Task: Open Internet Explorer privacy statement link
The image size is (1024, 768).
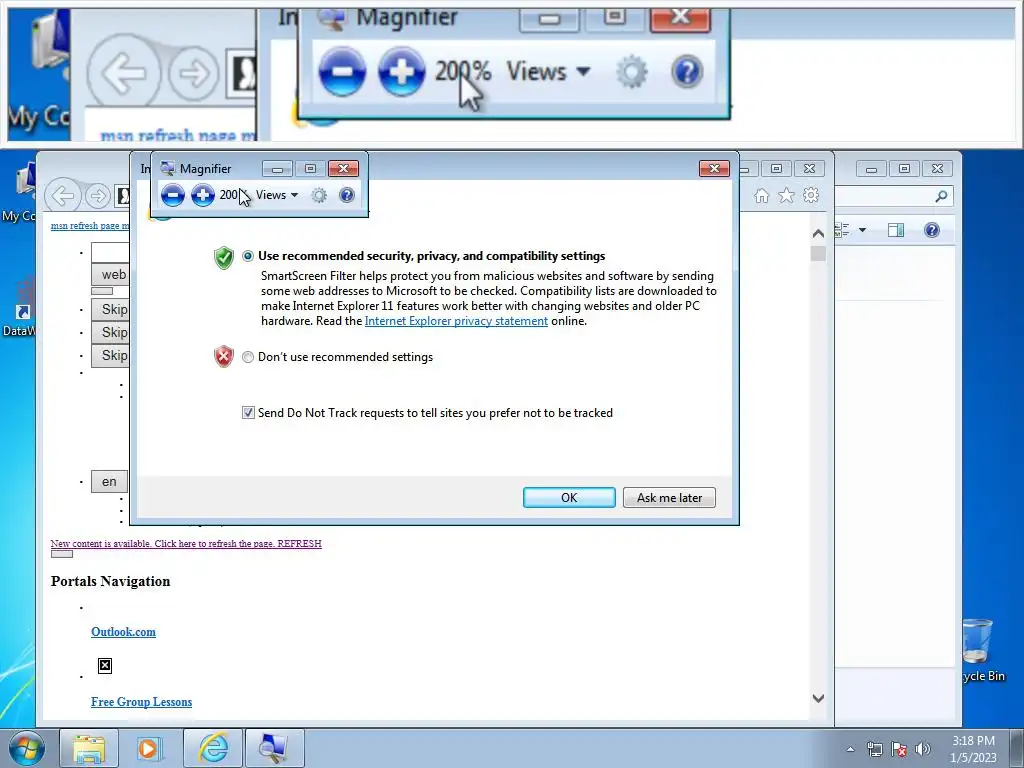Action: 456,321
